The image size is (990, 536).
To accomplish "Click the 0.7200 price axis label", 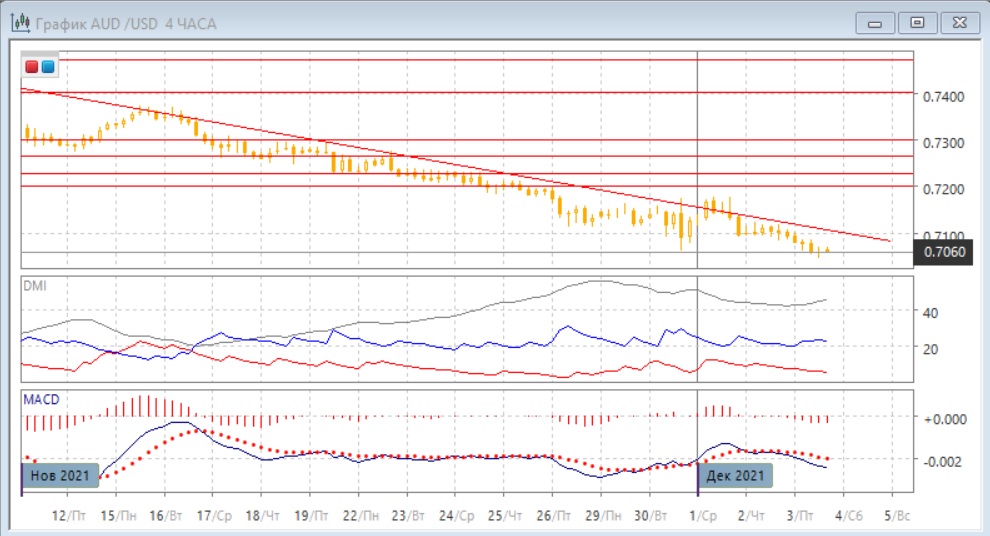I will coord(945,189).
